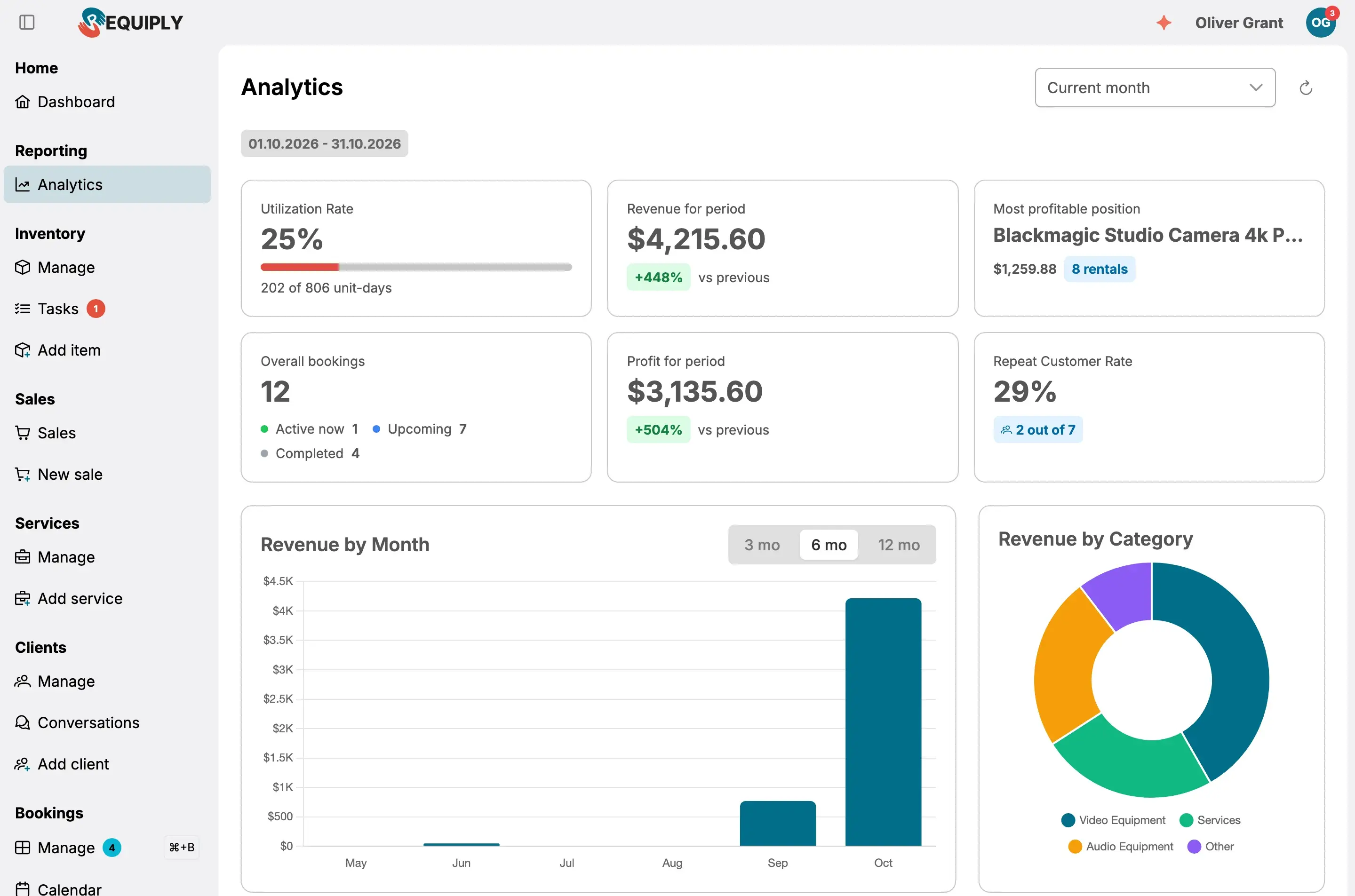Click the utilization rate progress bar
This screenshot has width=1355, height=896.
(415, 267)
